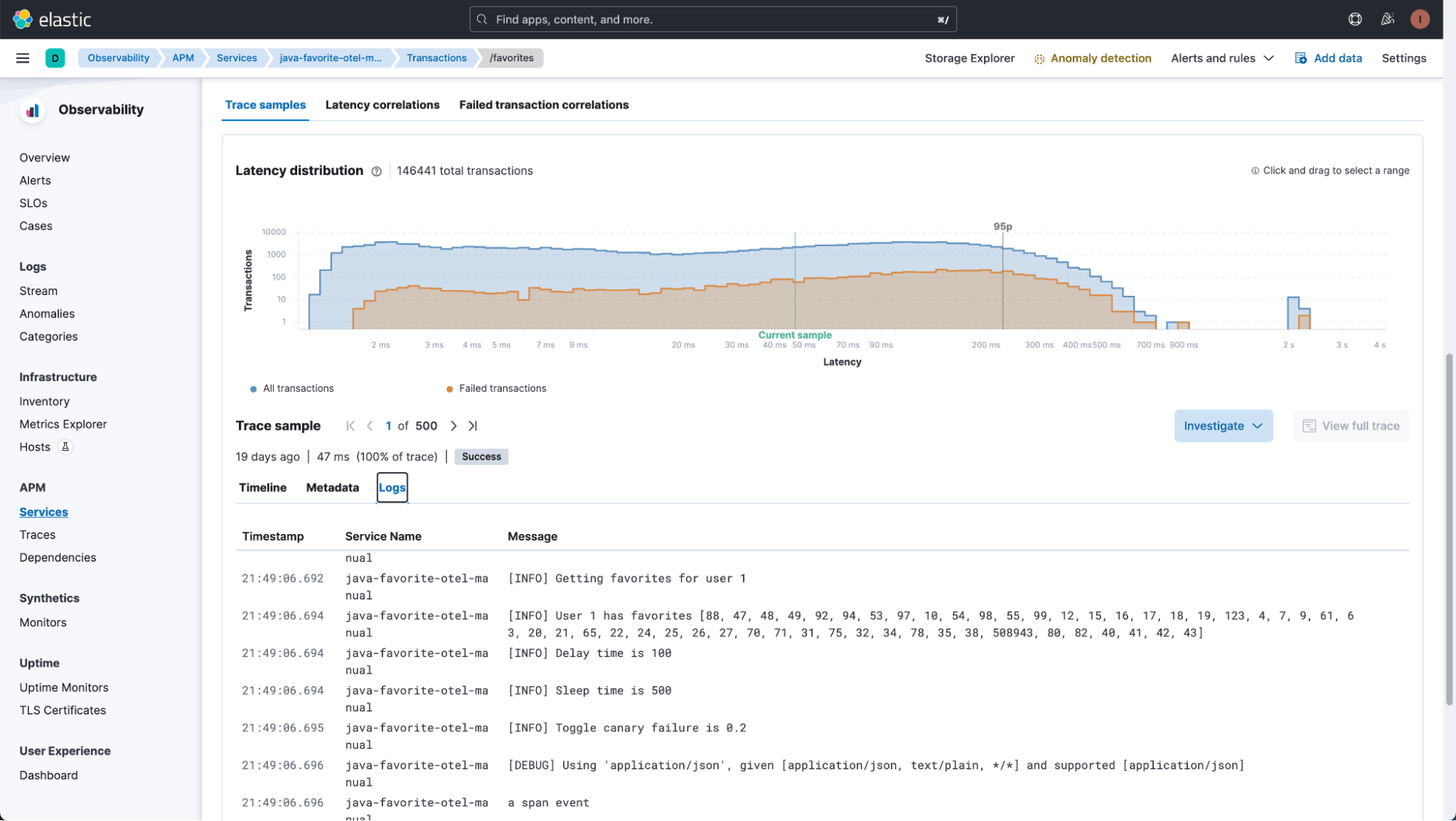
Task: Switch to Latency correlations tab
Action: [x=382, y=105]
